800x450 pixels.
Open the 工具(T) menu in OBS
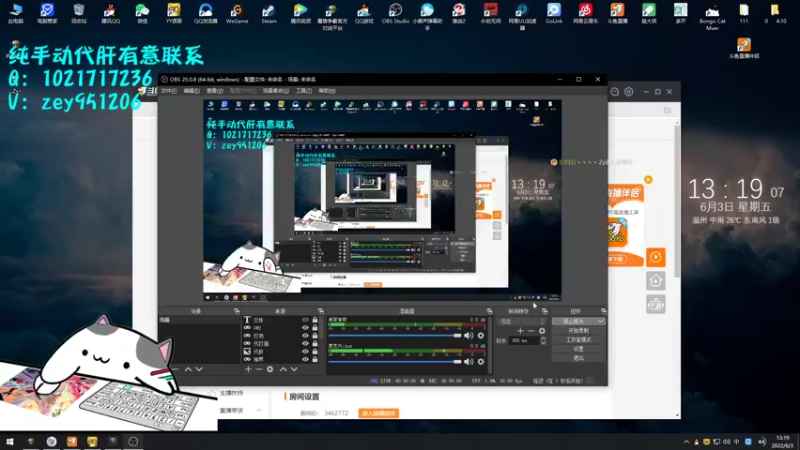(x=304, y=91)
